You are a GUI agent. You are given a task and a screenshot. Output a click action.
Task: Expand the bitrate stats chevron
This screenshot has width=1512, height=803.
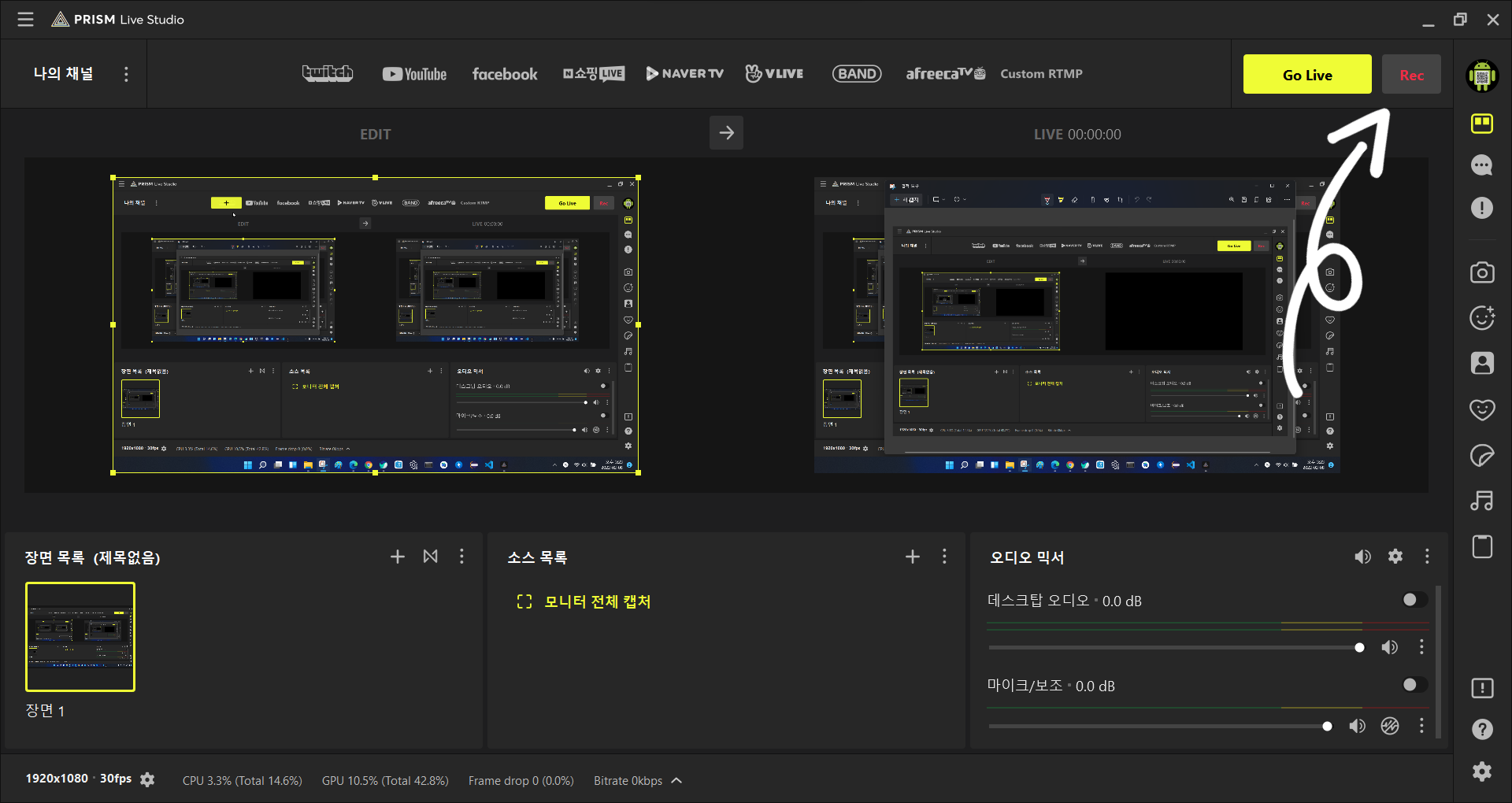(676, 780)
